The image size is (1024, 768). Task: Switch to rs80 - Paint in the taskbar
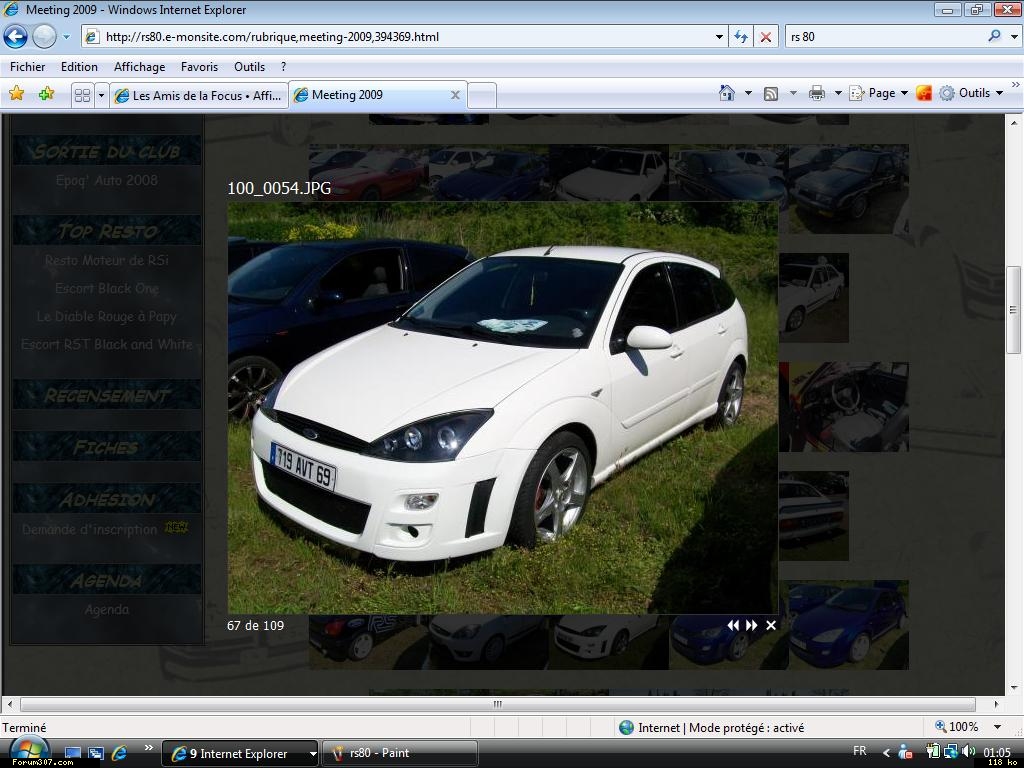coord(398,753)
